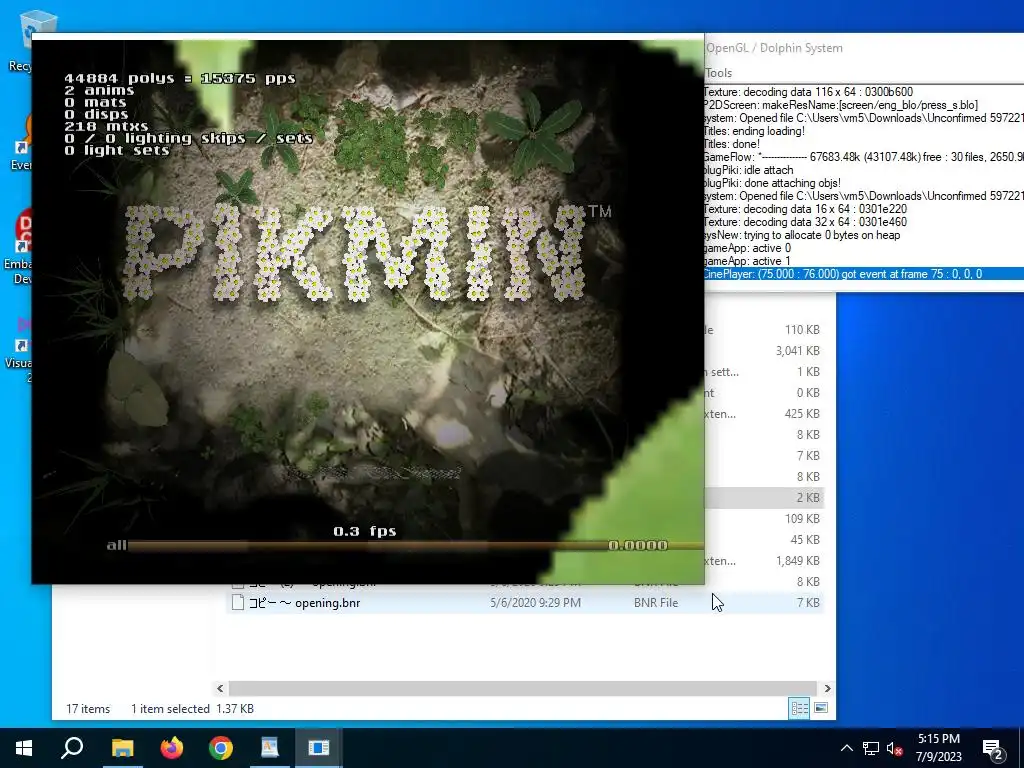Click the opening.bnr file icon in Explorer
The image size is (1024, 768).
pyautogui.click(x=238, y=602)
